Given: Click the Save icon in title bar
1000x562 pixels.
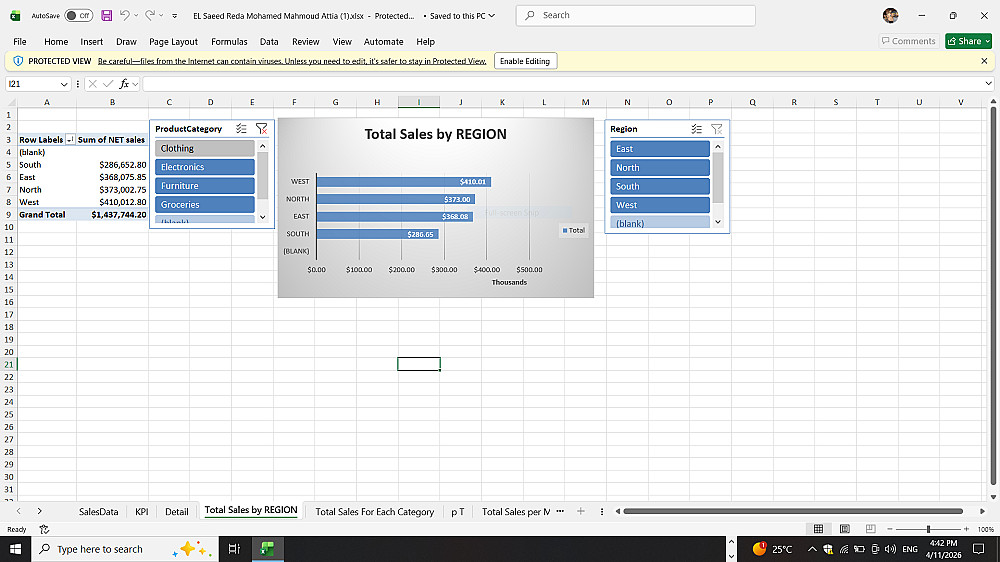Looking at the screenshot, I should pyautogui.click(x=107, y=15).
